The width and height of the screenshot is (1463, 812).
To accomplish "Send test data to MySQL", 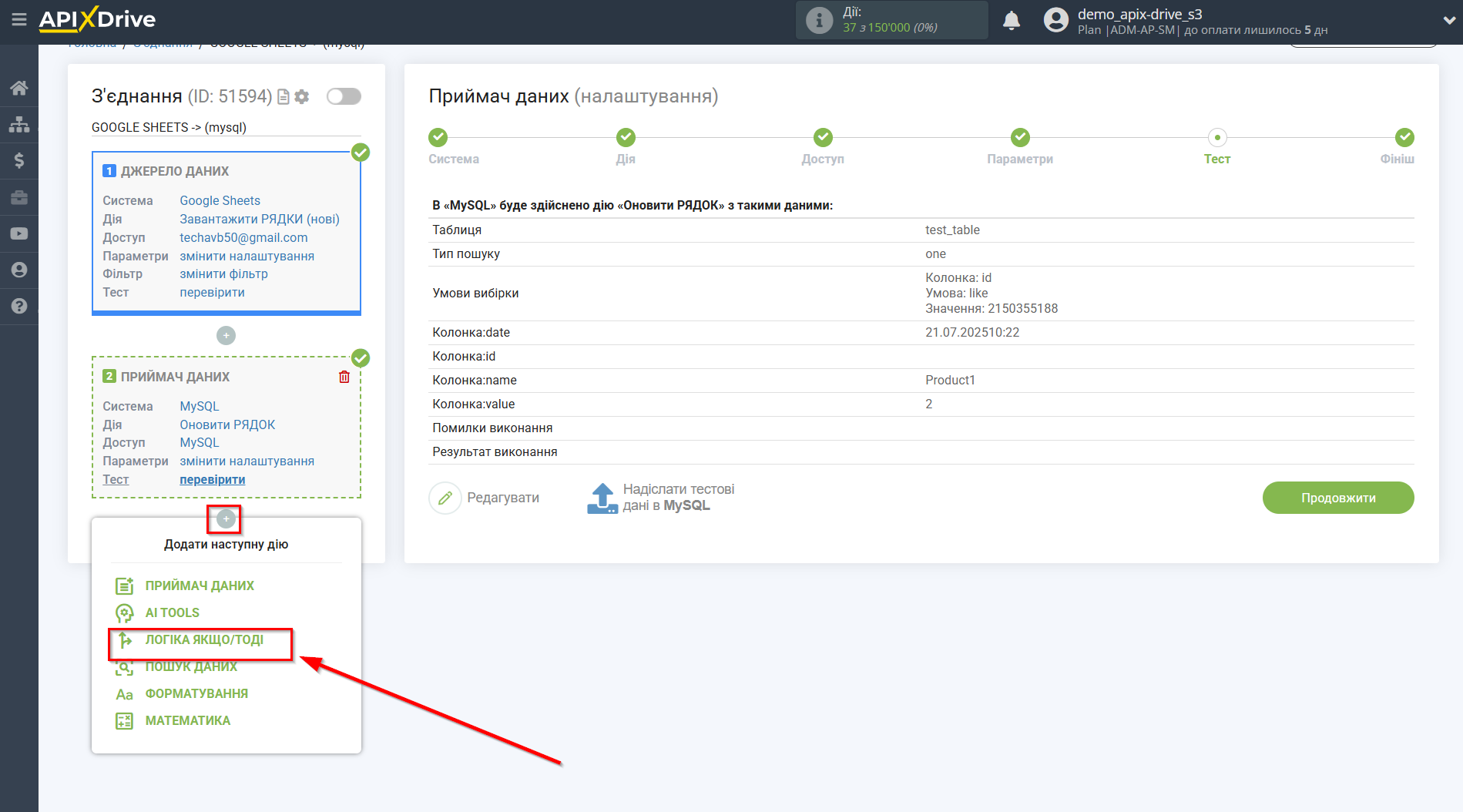I will click(x=661, y=498).
